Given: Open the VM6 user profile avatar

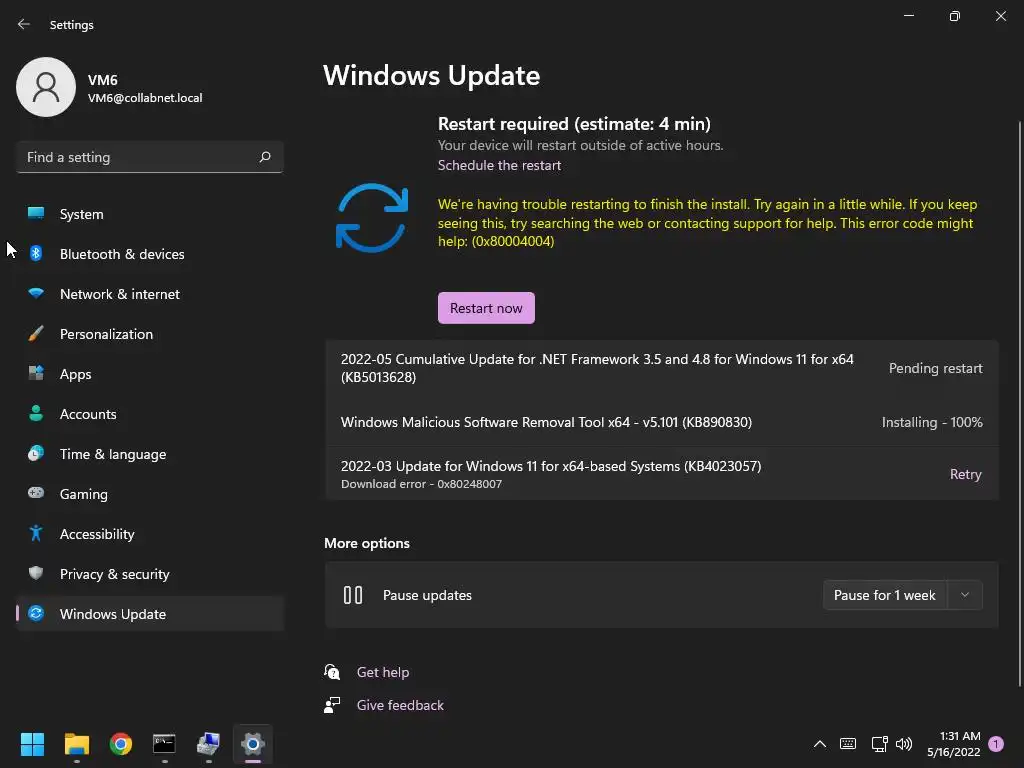Looking at the screenshot, I should coord(46,87).
